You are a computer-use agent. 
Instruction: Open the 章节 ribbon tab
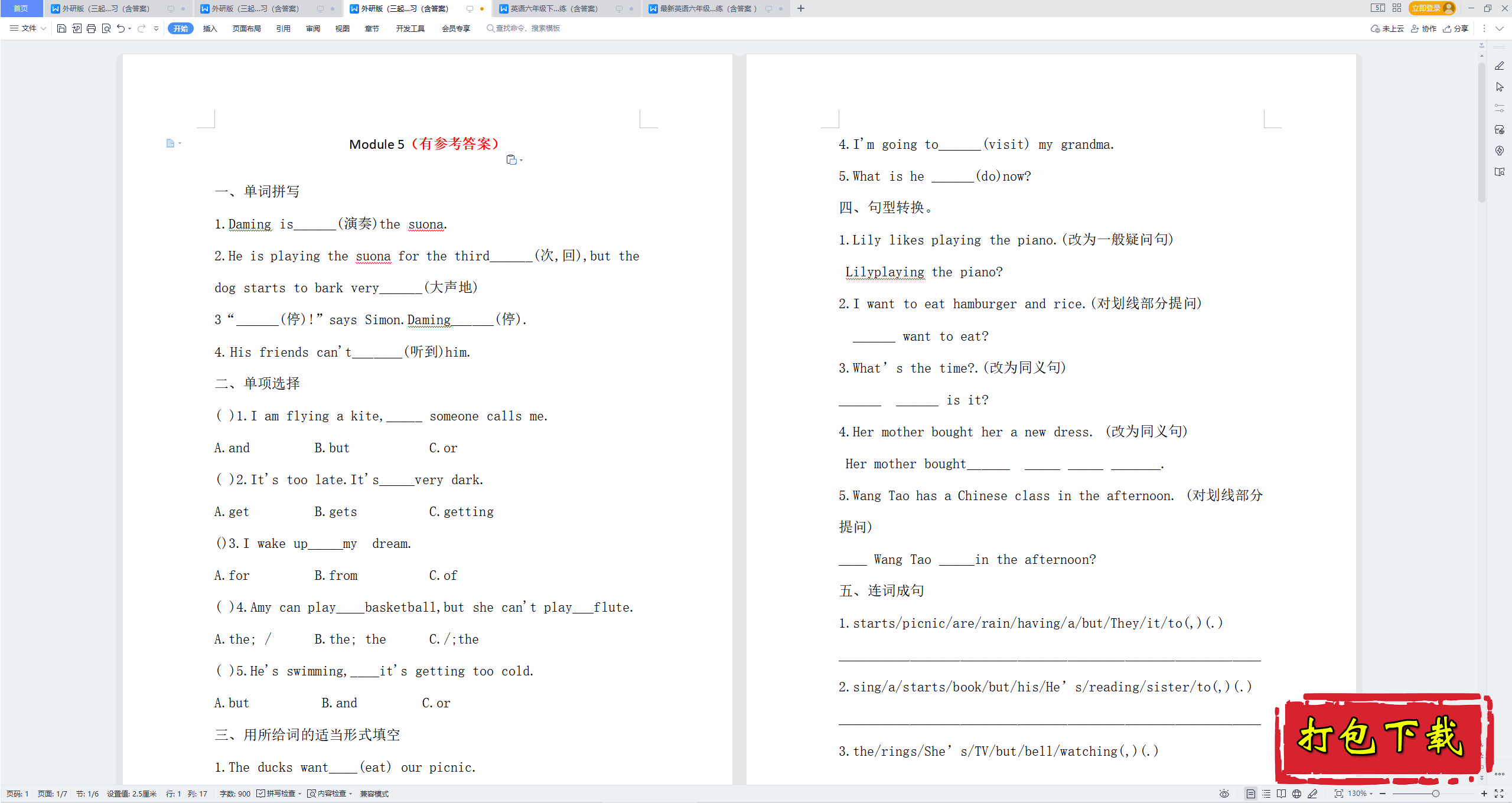point(372,28)
